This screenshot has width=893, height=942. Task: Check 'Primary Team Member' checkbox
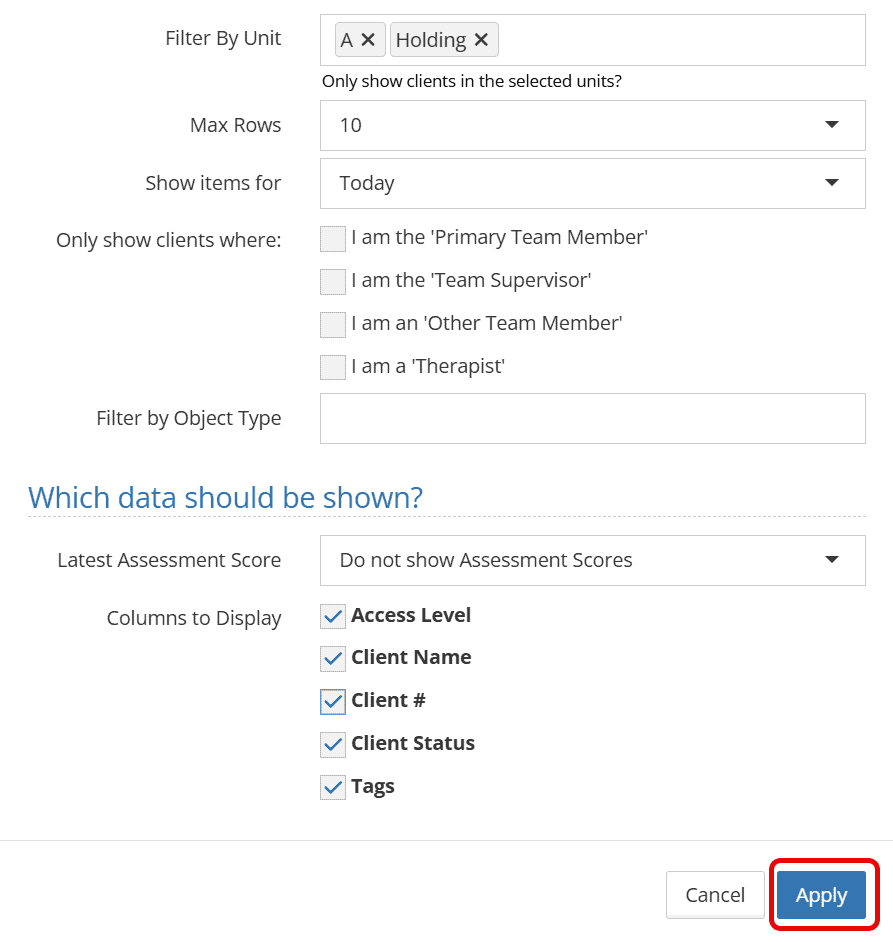[x=333, y=239]
